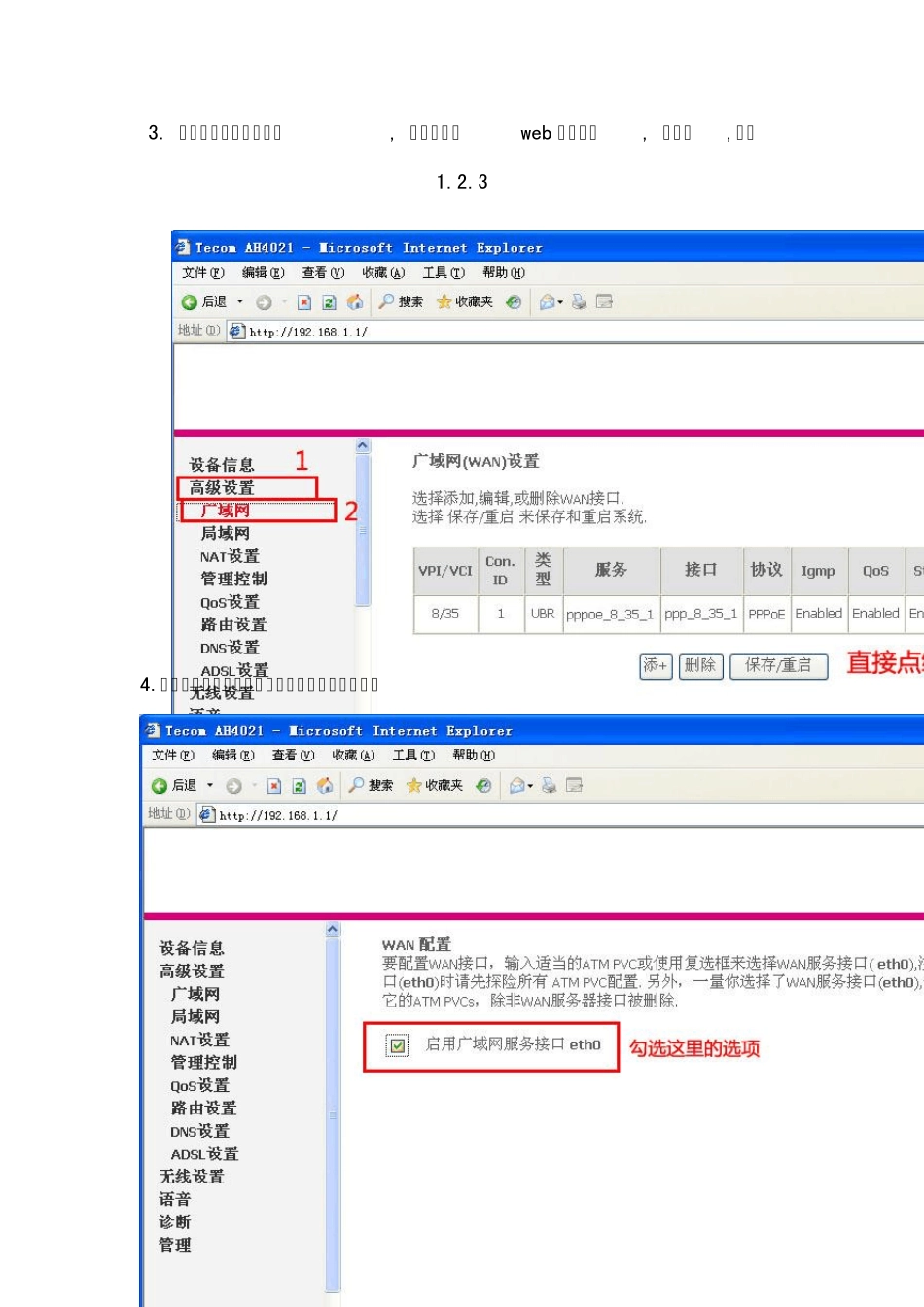Select 诊断 in lower WAN配置 window sidebar

click(175, 1222)
